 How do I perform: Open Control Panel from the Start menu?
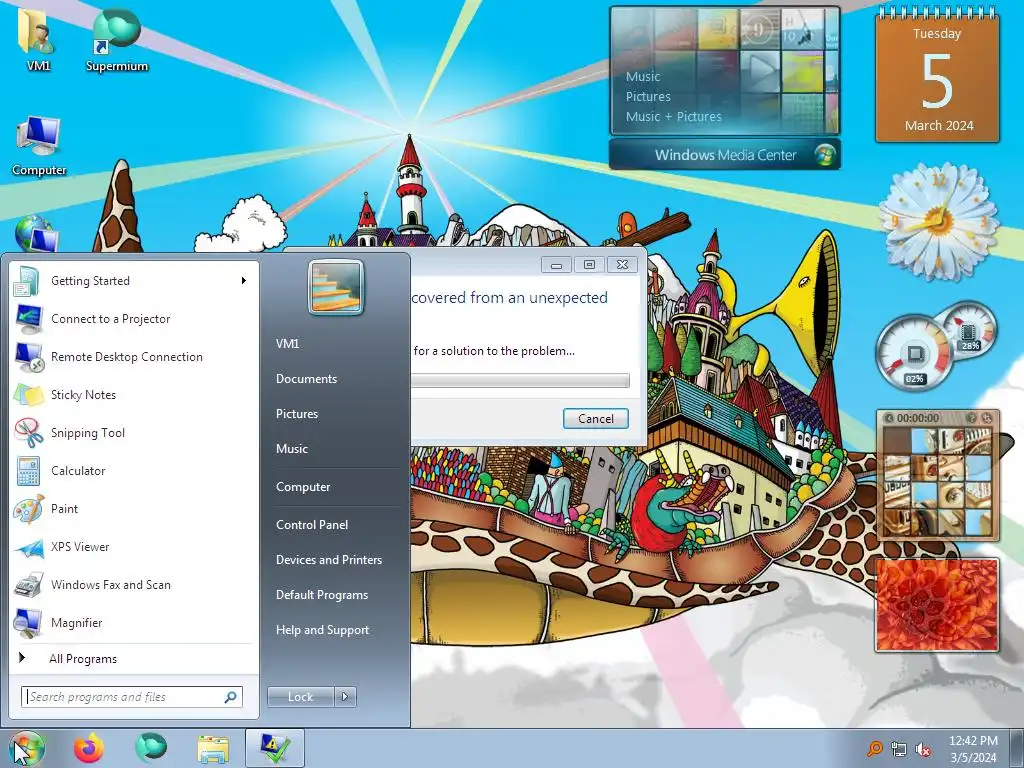pyautogui.click(x=312, y=524)
